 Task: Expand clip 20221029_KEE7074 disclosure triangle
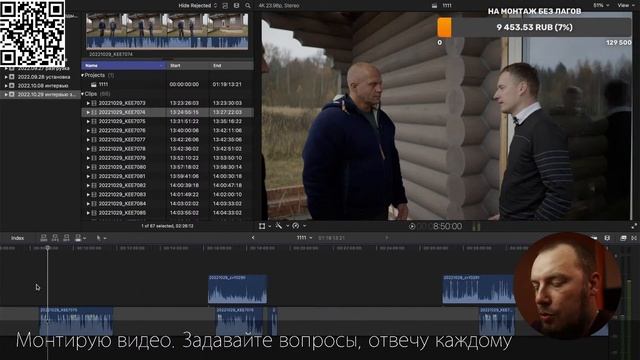click(88, 112)
